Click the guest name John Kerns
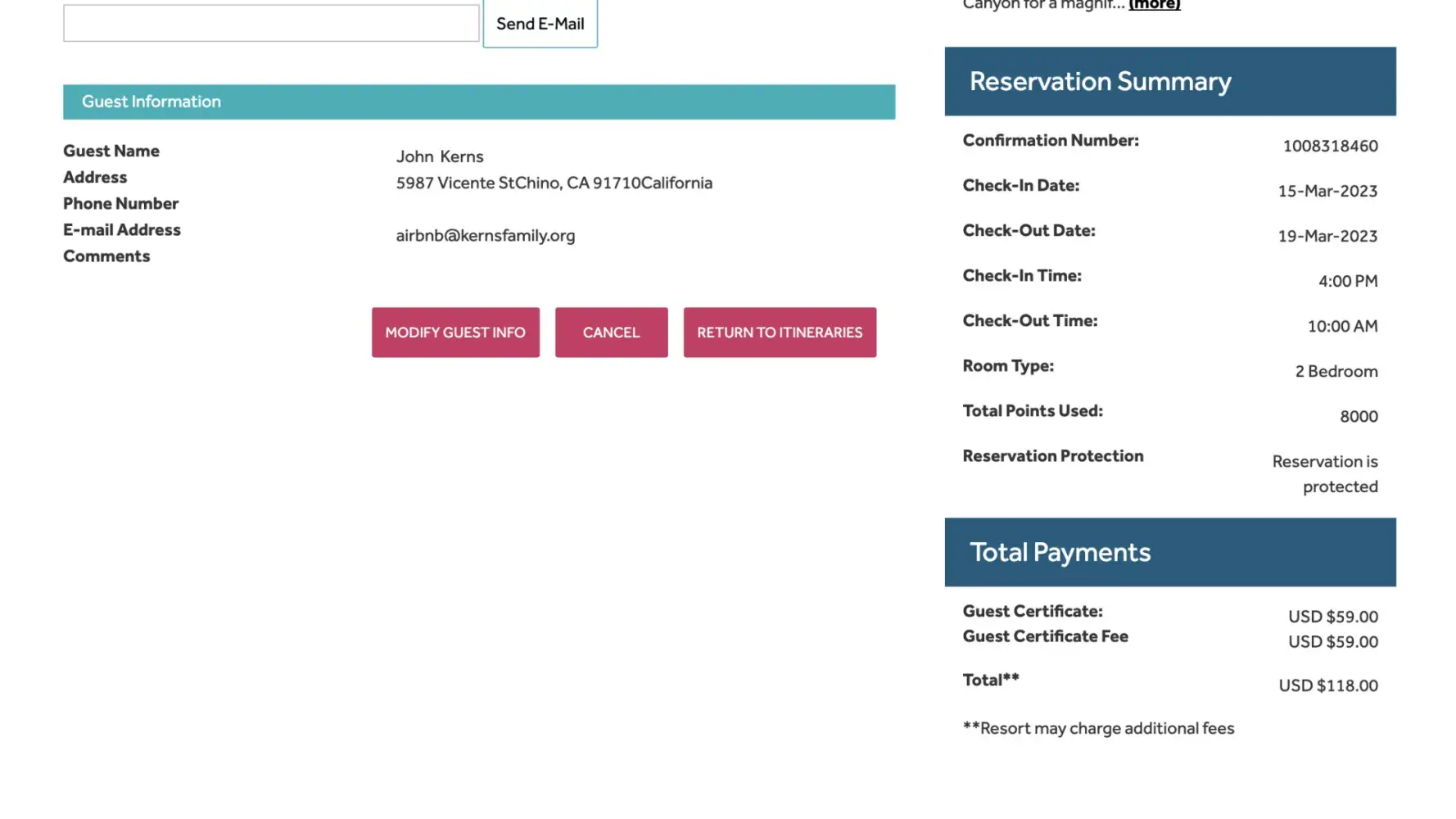This screenshot has width=1456, height=819. 440,156
